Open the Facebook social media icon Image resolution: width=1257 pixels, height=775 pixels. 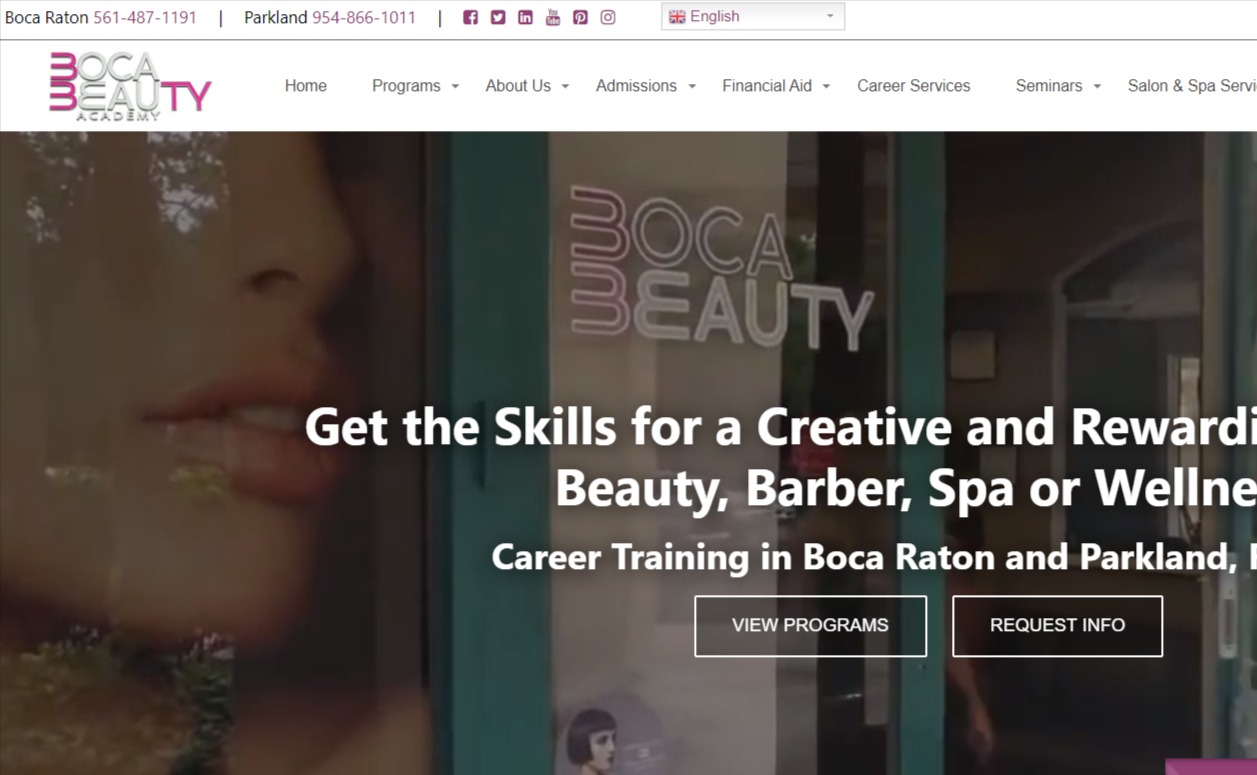[x=470, y=17]
